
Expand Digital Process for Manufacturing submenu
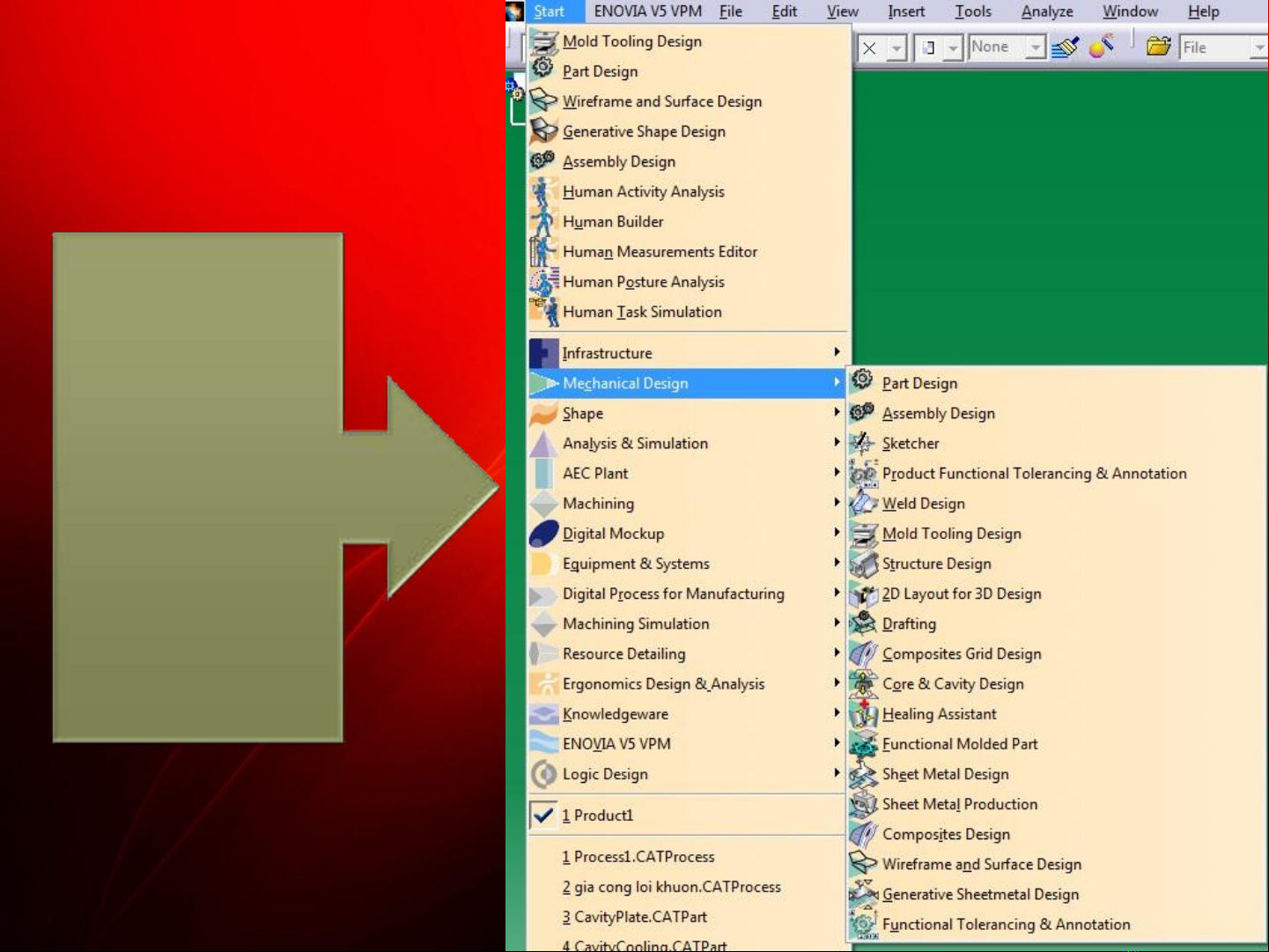[689, 594]
